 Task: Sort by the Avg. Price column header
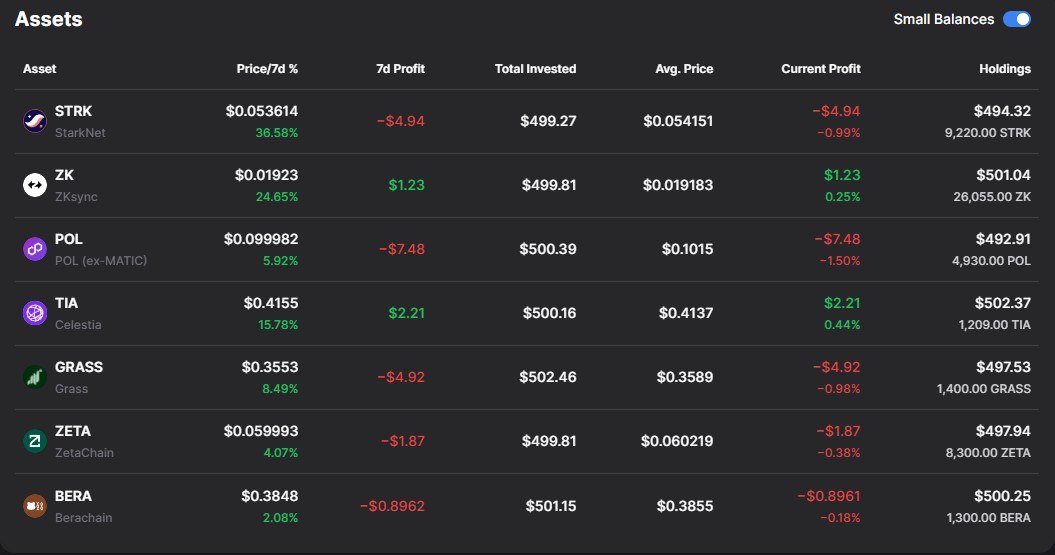coord(684,69)
